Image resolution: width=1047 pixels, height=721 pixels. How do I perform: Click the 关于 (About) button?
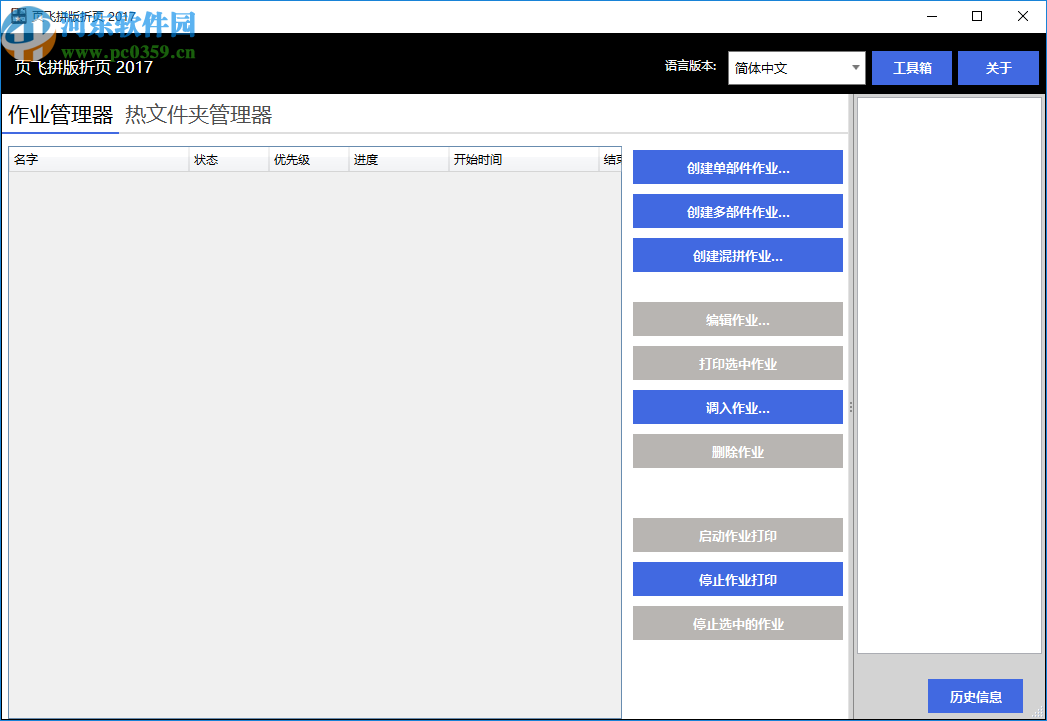pos(998,67)
